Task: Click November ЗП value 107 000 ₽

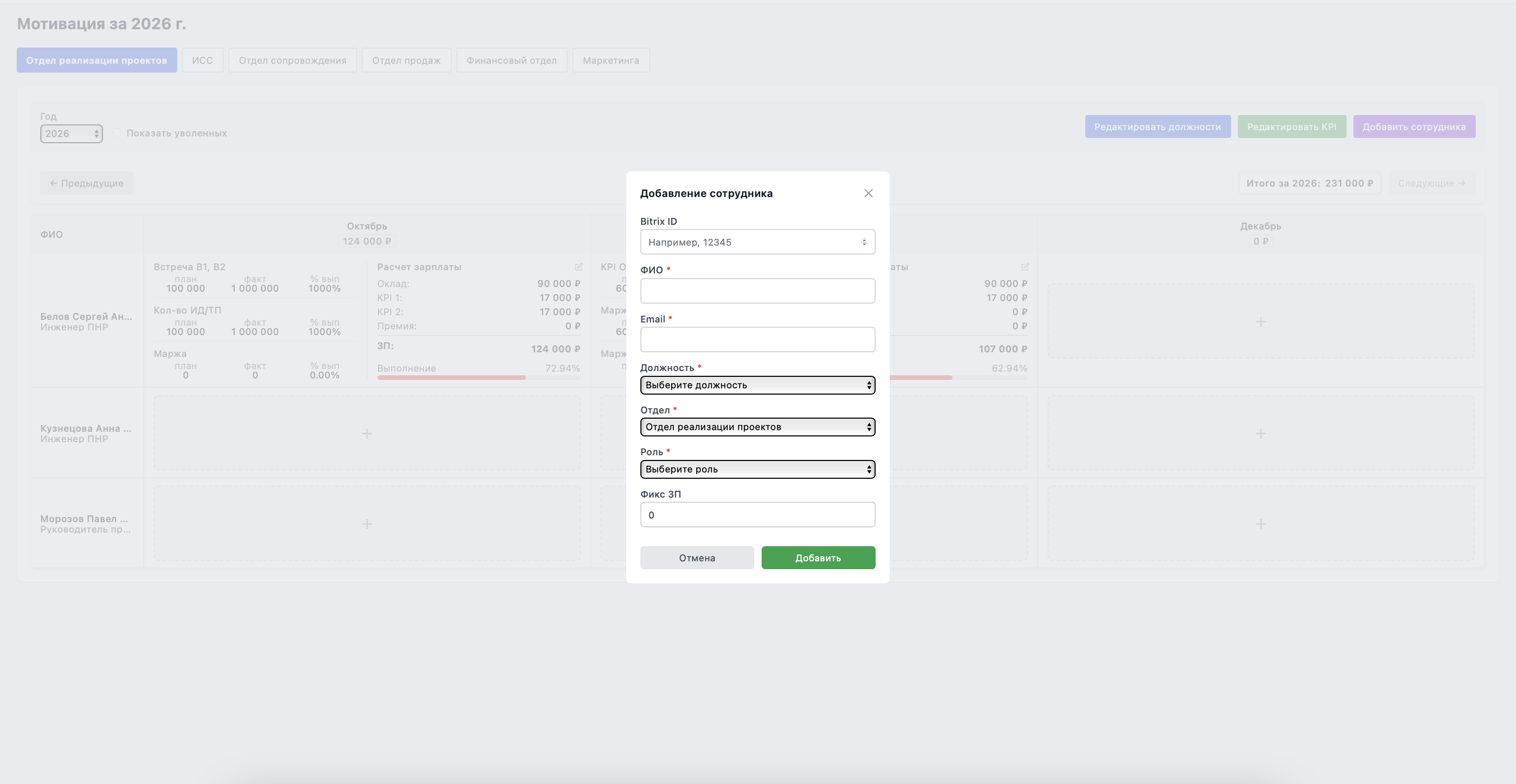Action: 1003,349
